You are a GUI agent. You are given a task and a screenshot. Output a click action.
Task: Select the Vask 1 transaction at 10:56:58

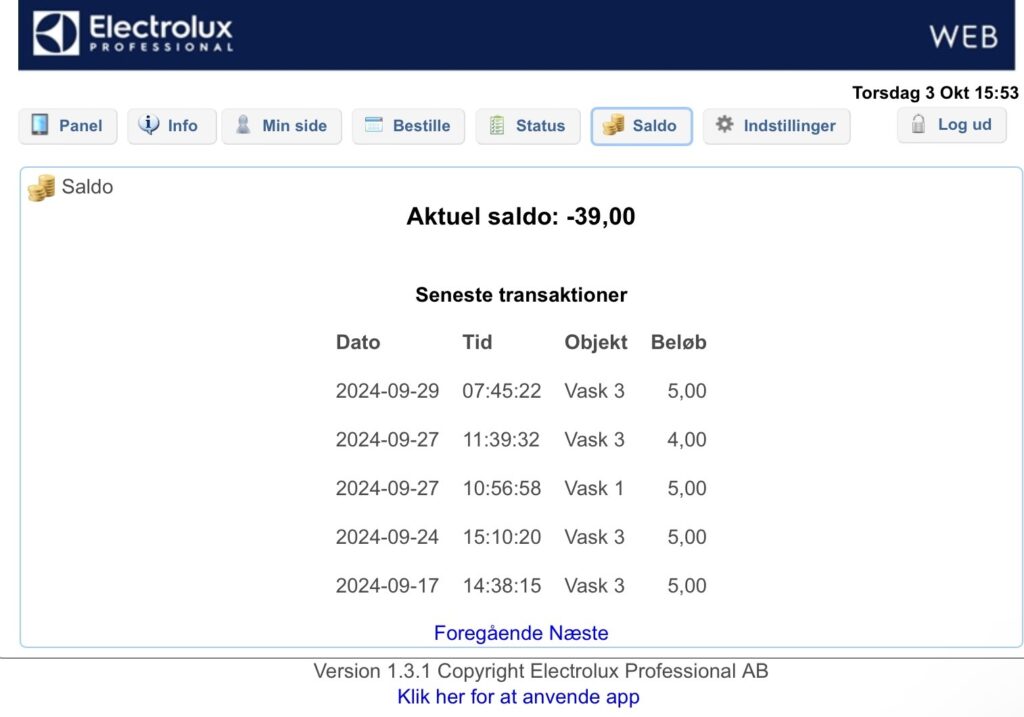(x=520, y=489)
